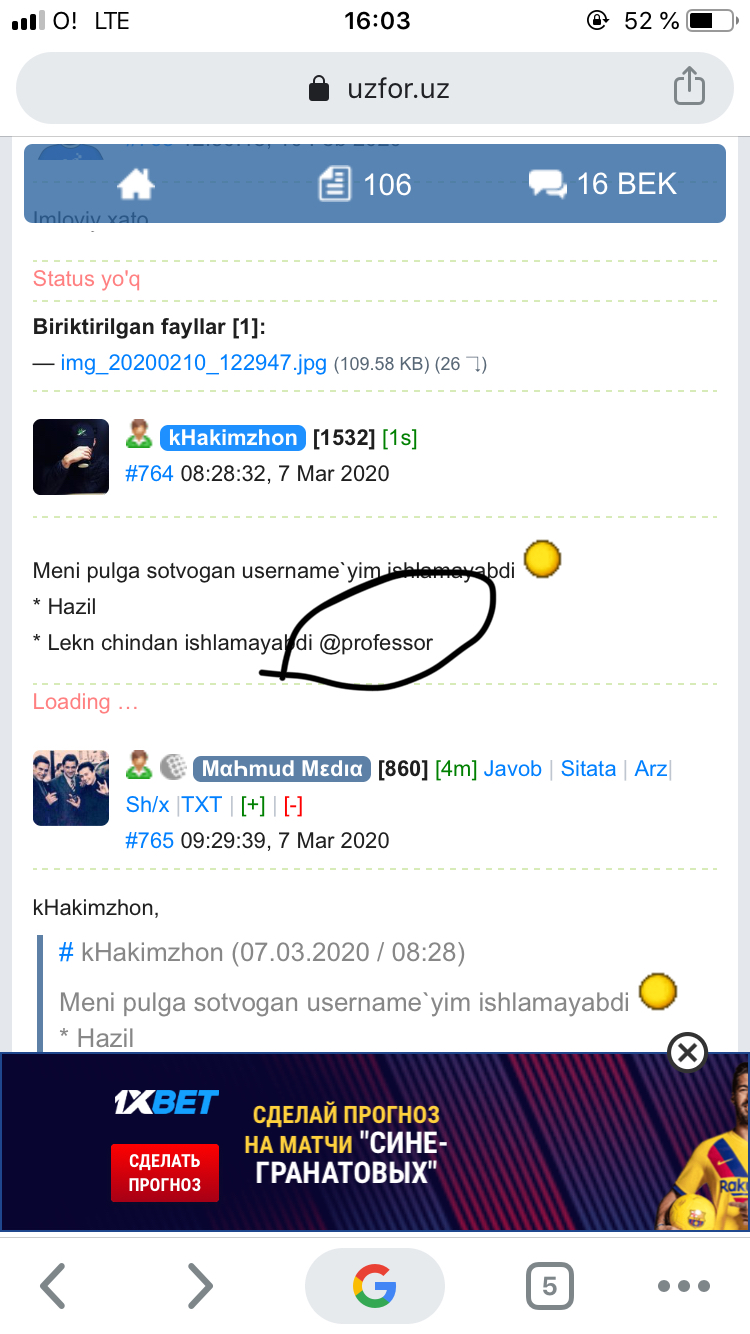Tap the home icon in forum navbar
Screen dimensions: 750x1334
137,184
